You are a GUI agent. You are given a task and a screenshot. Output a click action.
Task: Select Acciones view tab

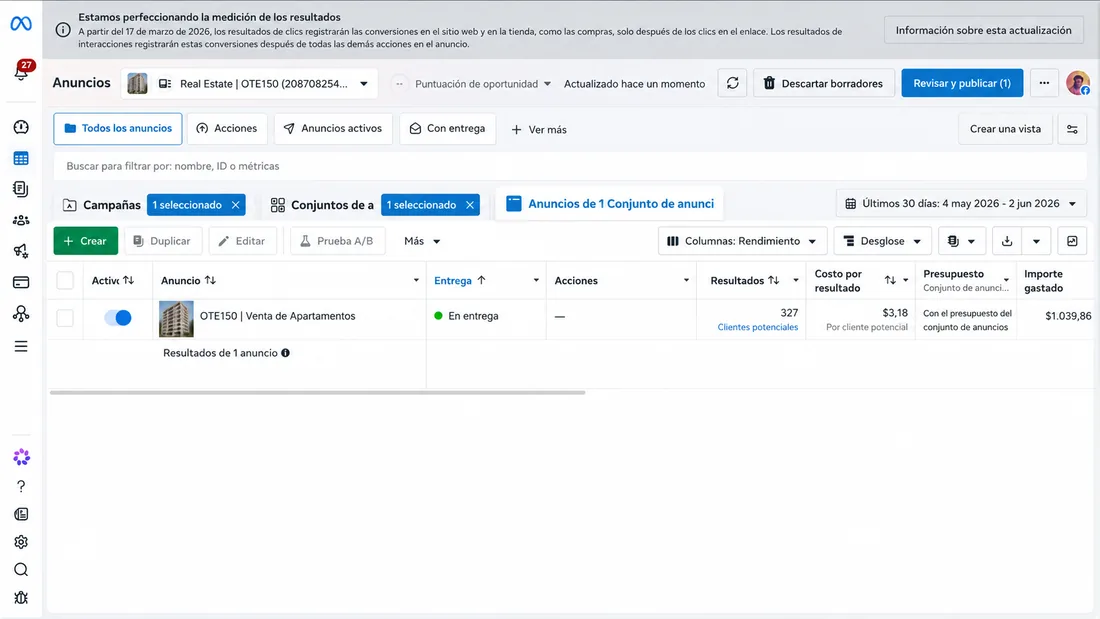227,128
